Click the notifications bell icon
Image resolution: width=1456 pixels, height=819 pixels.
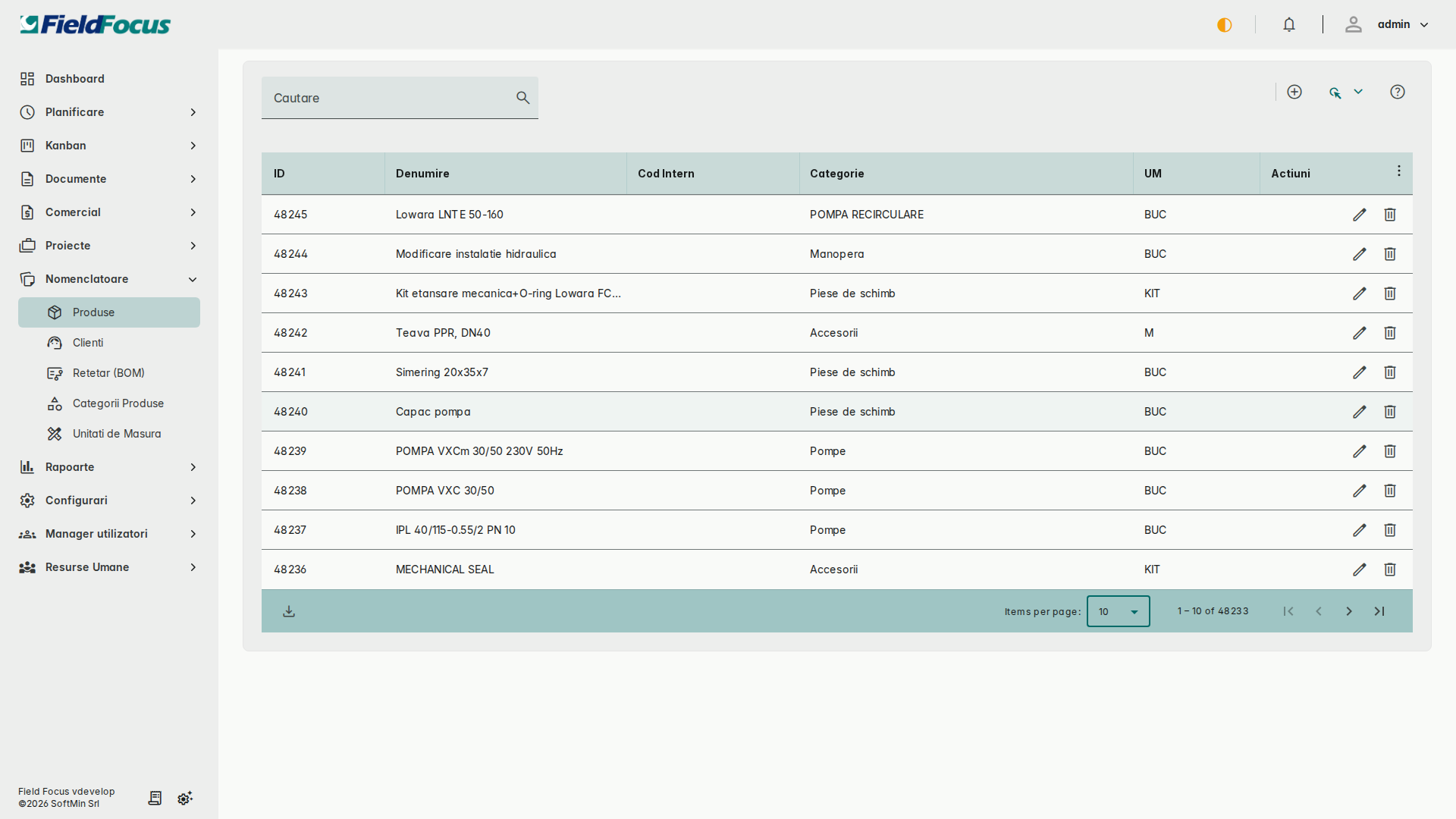click(x=1289, y=24)
